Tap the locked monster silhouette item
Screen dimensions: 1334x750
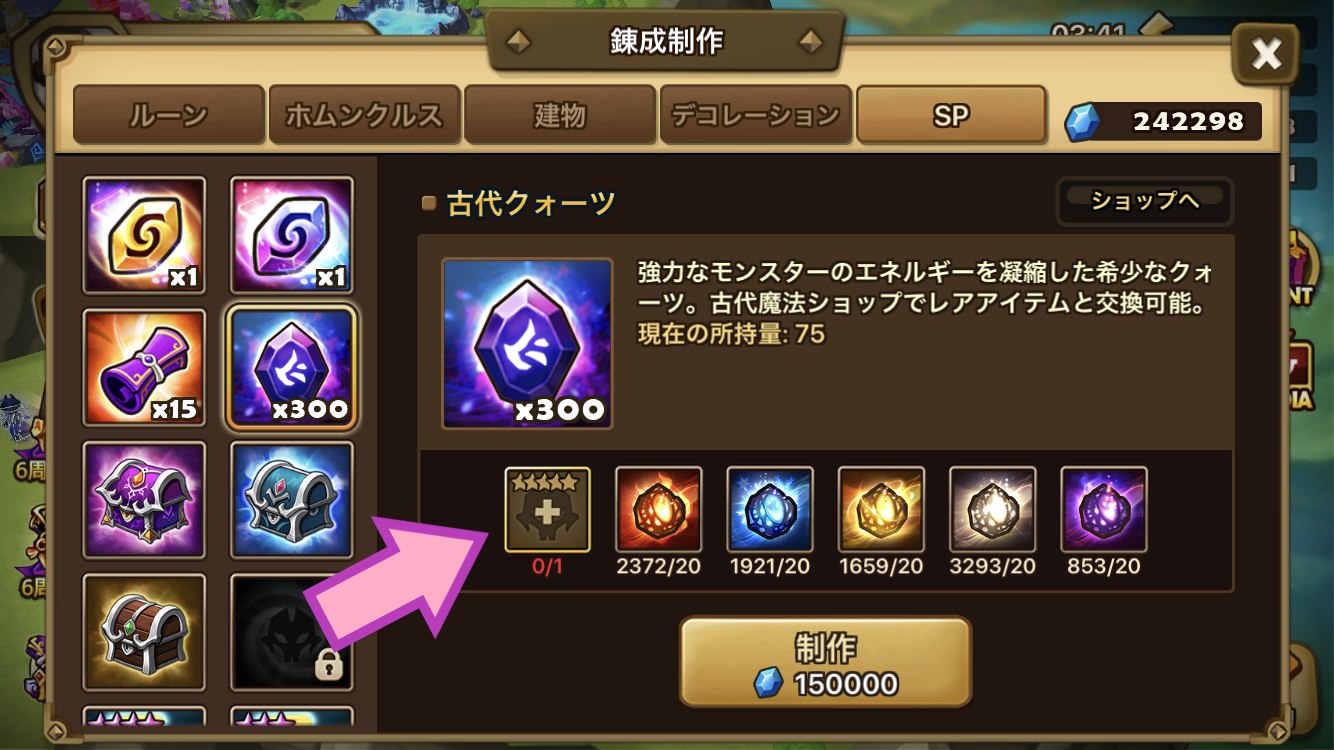(292, 631)
